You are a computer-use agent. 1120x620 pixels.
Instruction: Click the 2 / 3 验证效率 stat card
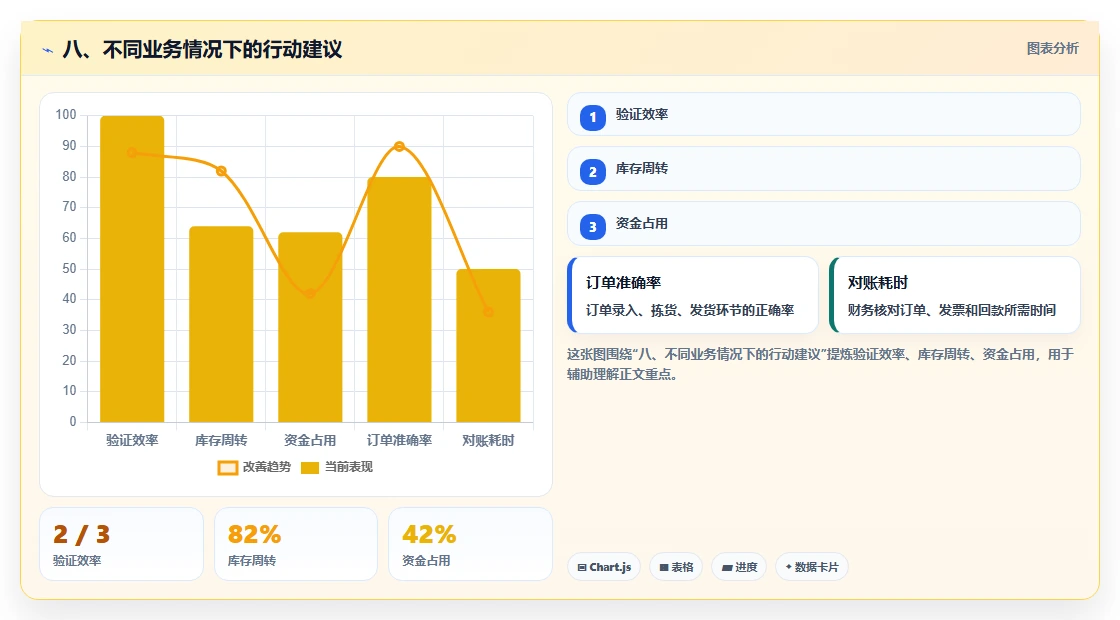point(121,544)
